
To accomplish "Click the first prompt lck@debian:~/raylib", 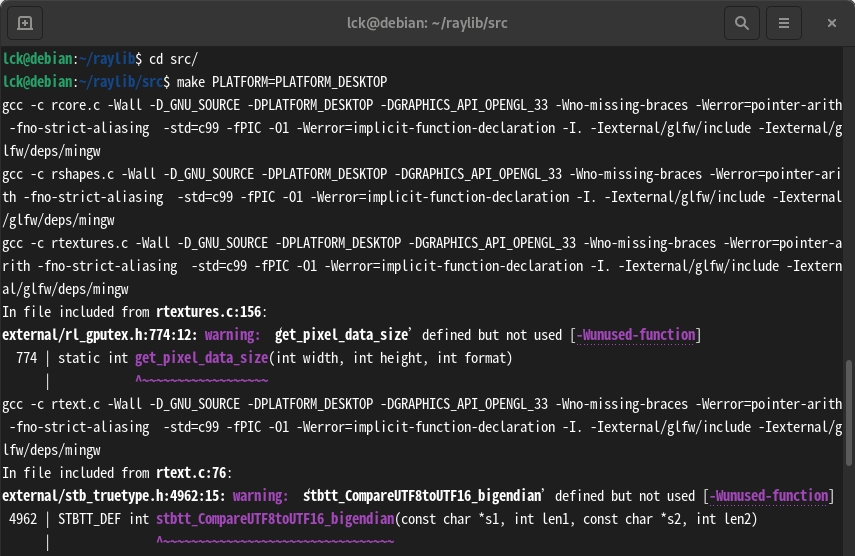I will point(69,59).
